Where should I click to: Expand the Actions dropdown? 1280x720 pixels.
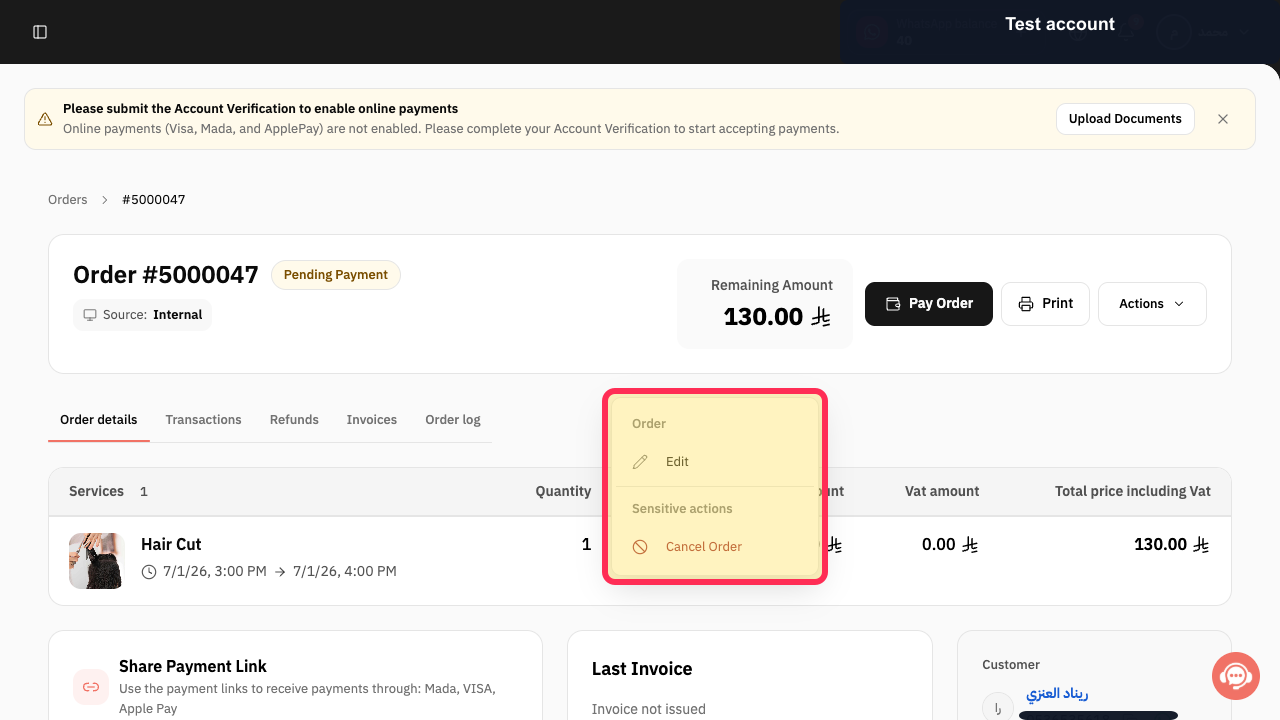(x=1152, y=304)
